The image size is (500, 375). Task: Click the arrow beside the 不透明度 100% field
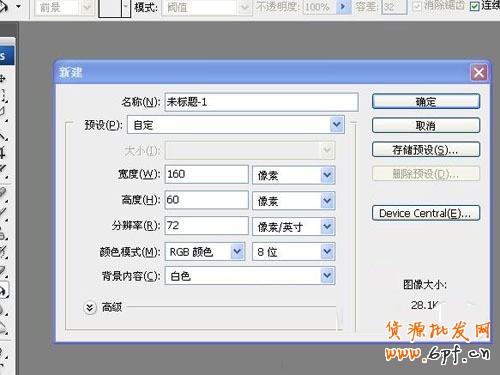(x=343, y=7)
